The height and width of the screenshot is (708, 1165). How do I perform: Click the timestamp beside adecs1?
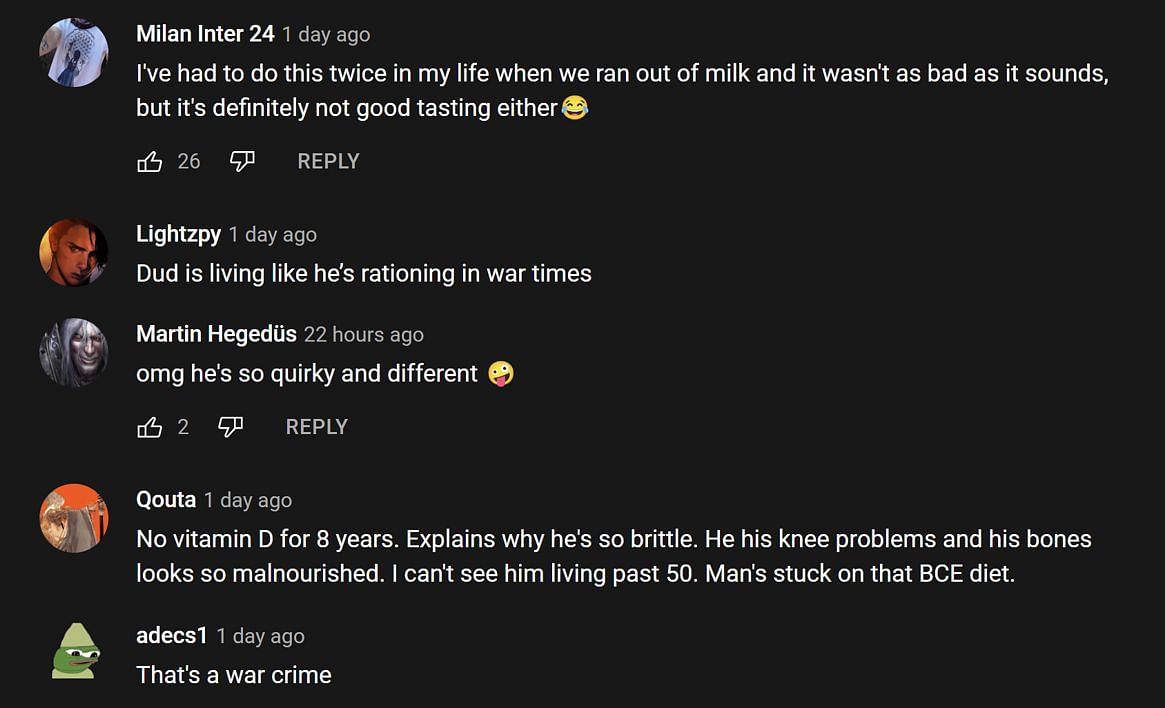[260, 637]
